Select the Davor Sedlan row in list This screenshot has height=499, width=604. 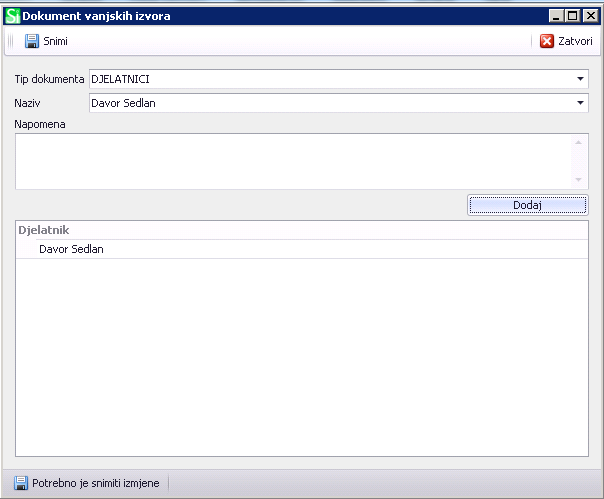point(302,249)
